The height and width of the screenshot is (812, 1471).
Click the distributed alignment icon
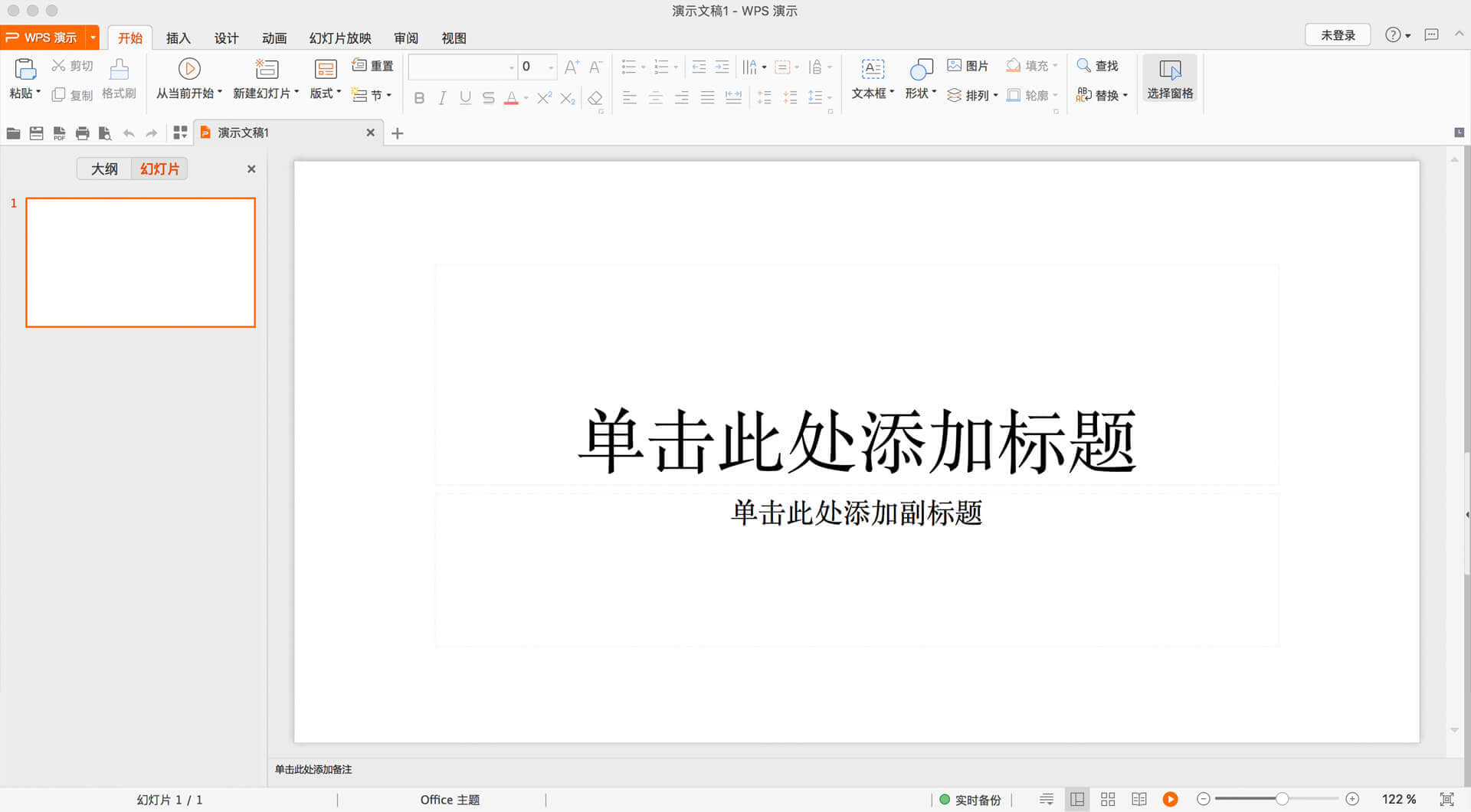click(x=733, y=97)
